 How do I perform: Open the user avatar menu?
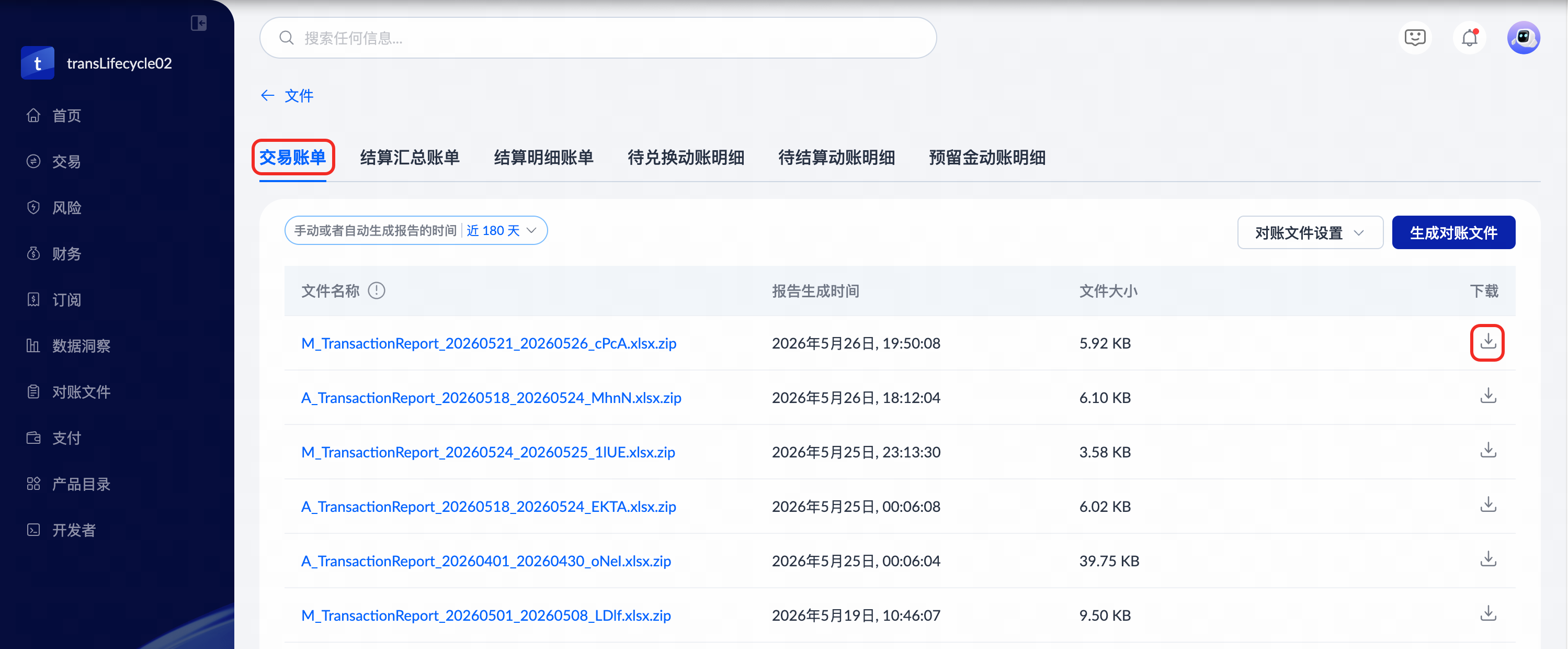pyautogui.click(x=1524, y=38)
